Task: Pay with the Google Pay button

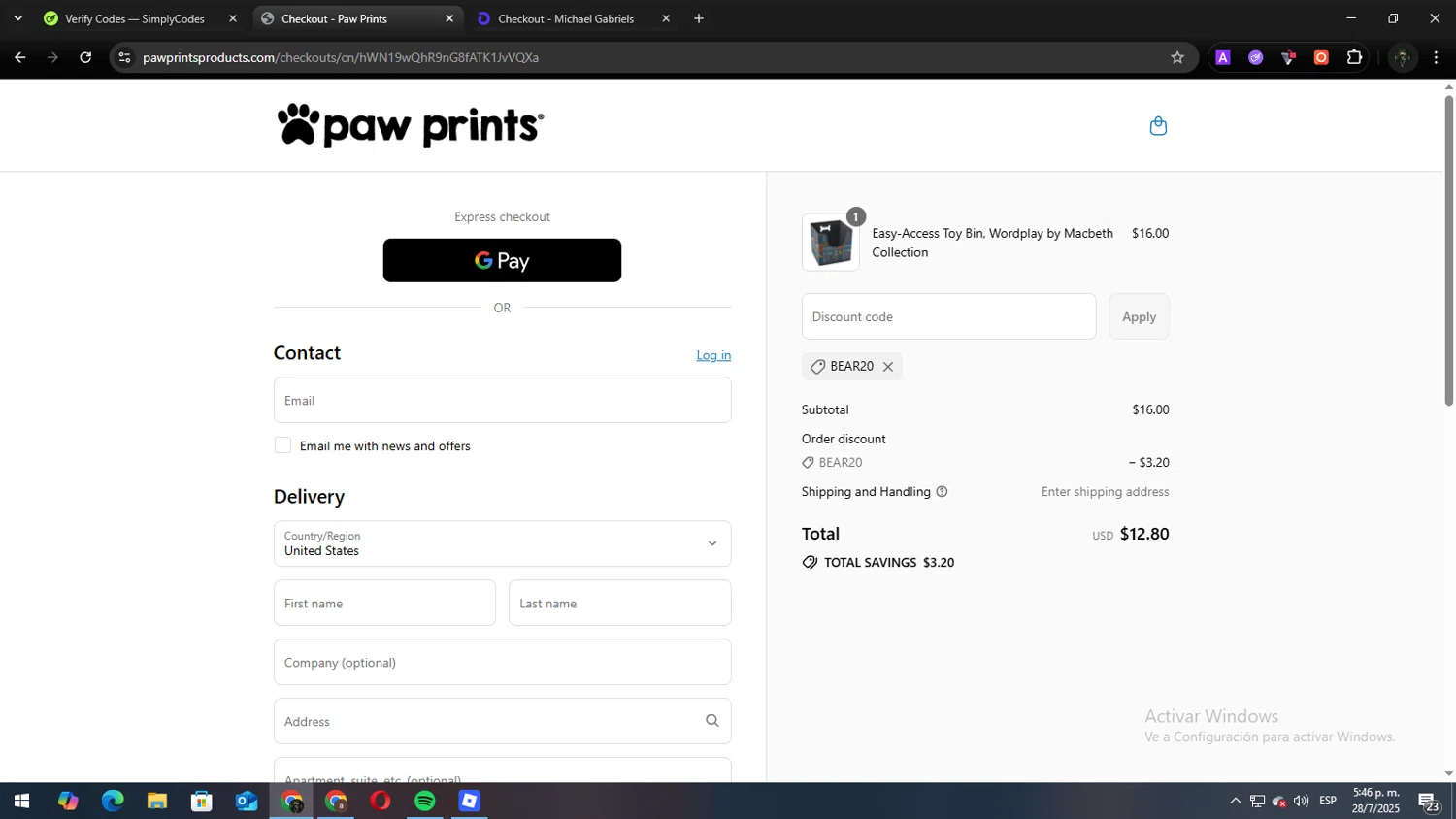Action: pyautogui.click(x=502, y=260)
